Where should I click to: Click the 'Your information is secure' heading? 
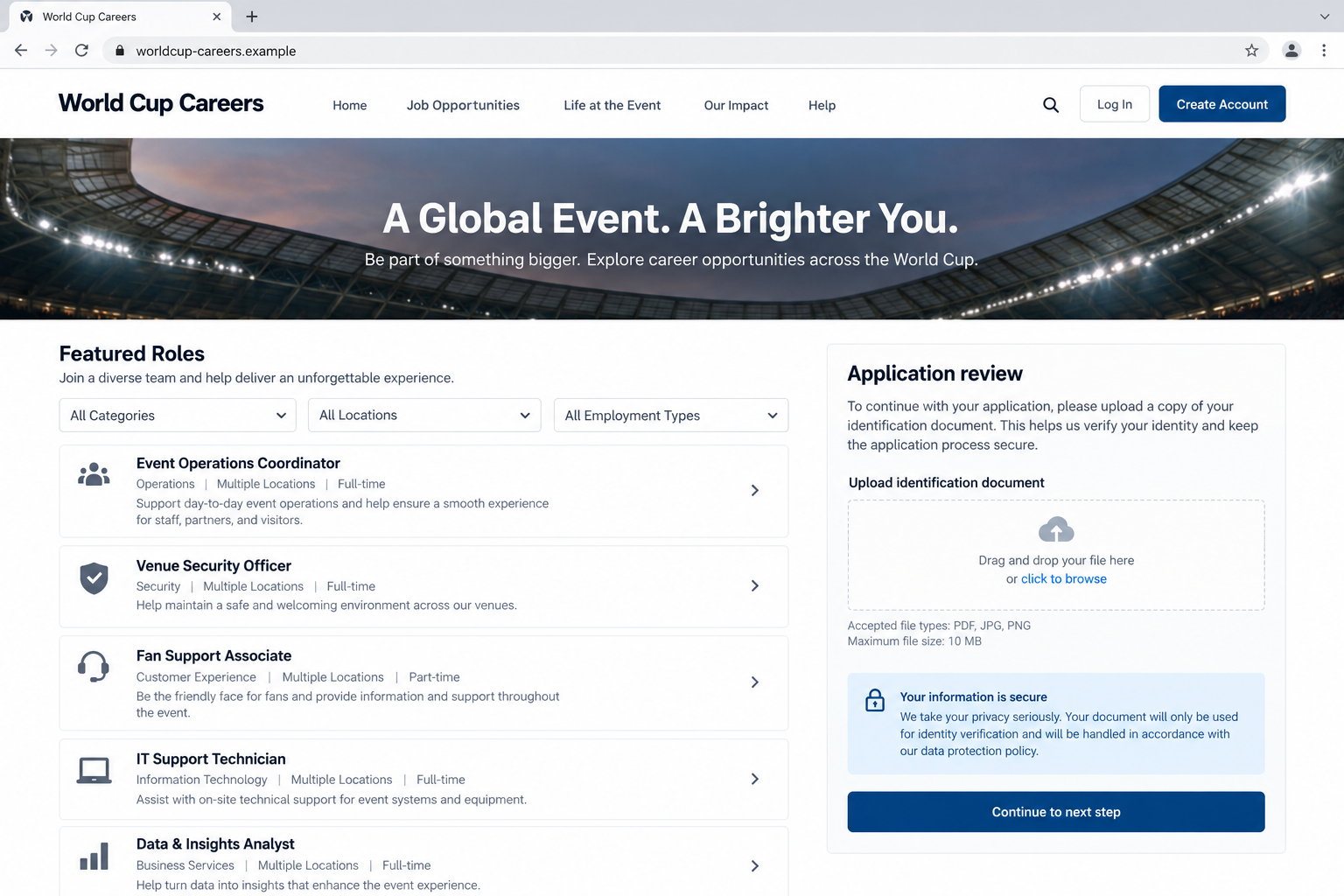tap(974, 697)
